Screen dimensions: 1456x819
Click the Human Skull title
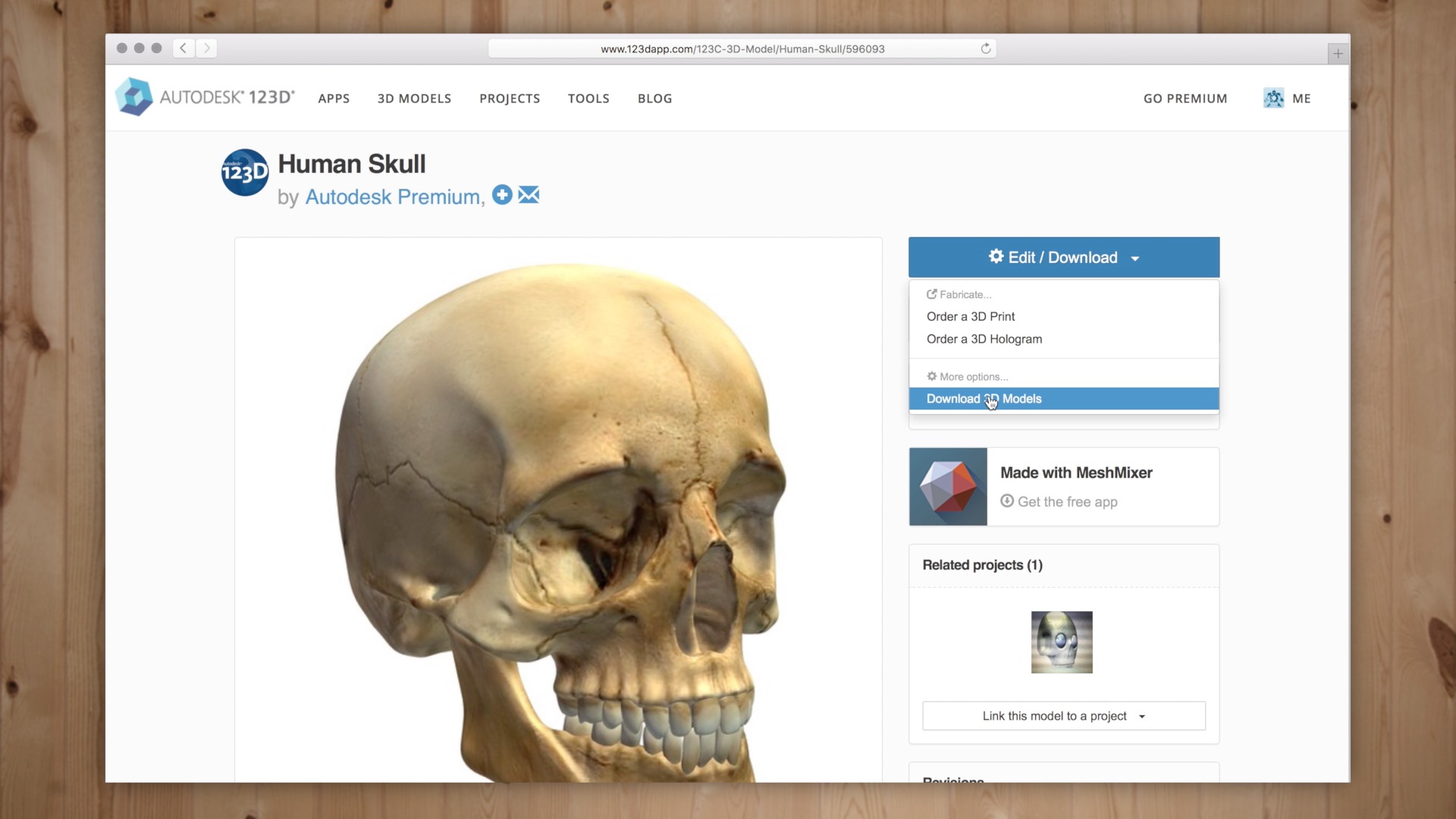coord(352,164)
